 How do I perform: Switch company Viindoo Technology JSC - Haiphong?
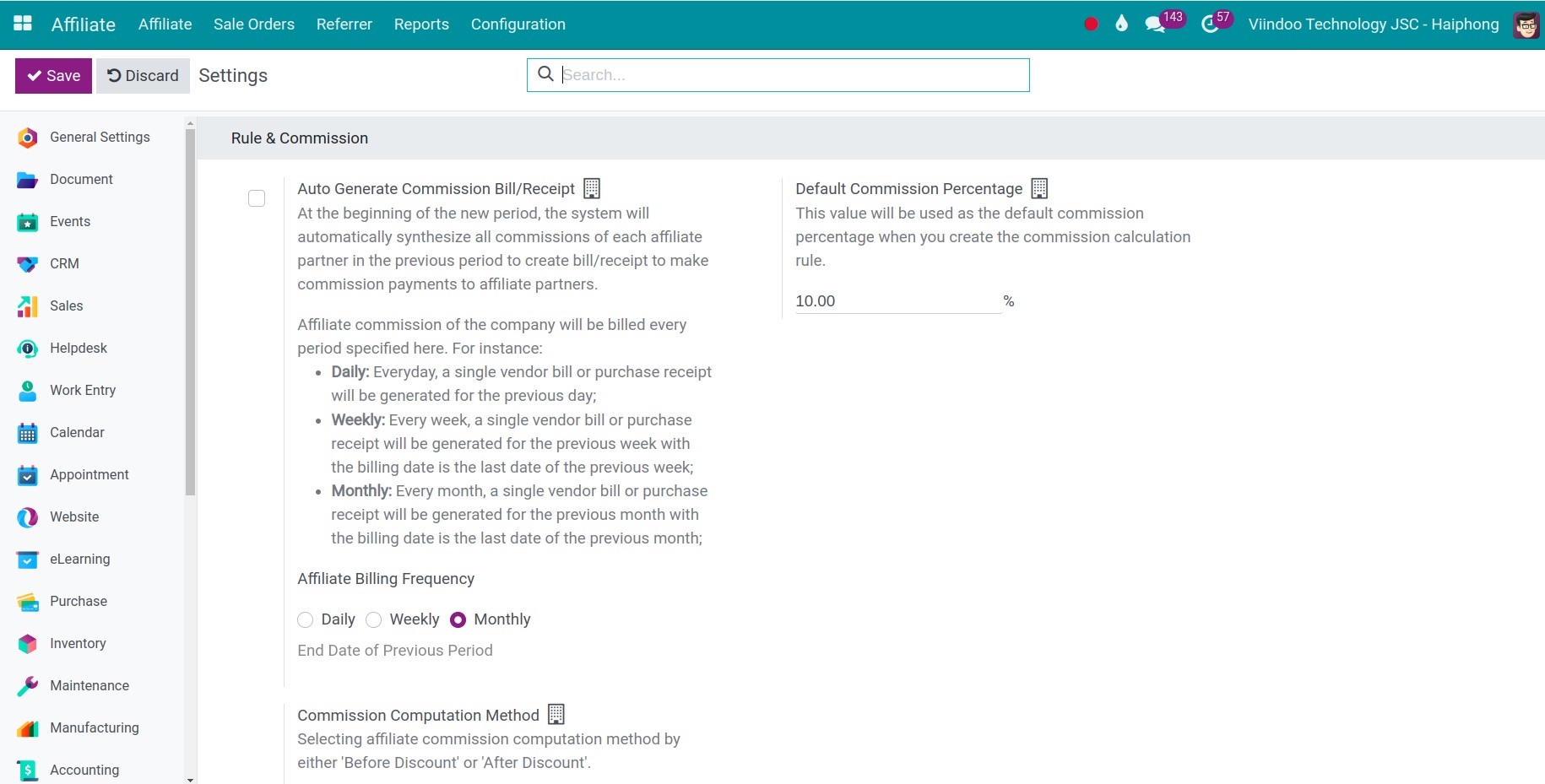click(1374, 24)
